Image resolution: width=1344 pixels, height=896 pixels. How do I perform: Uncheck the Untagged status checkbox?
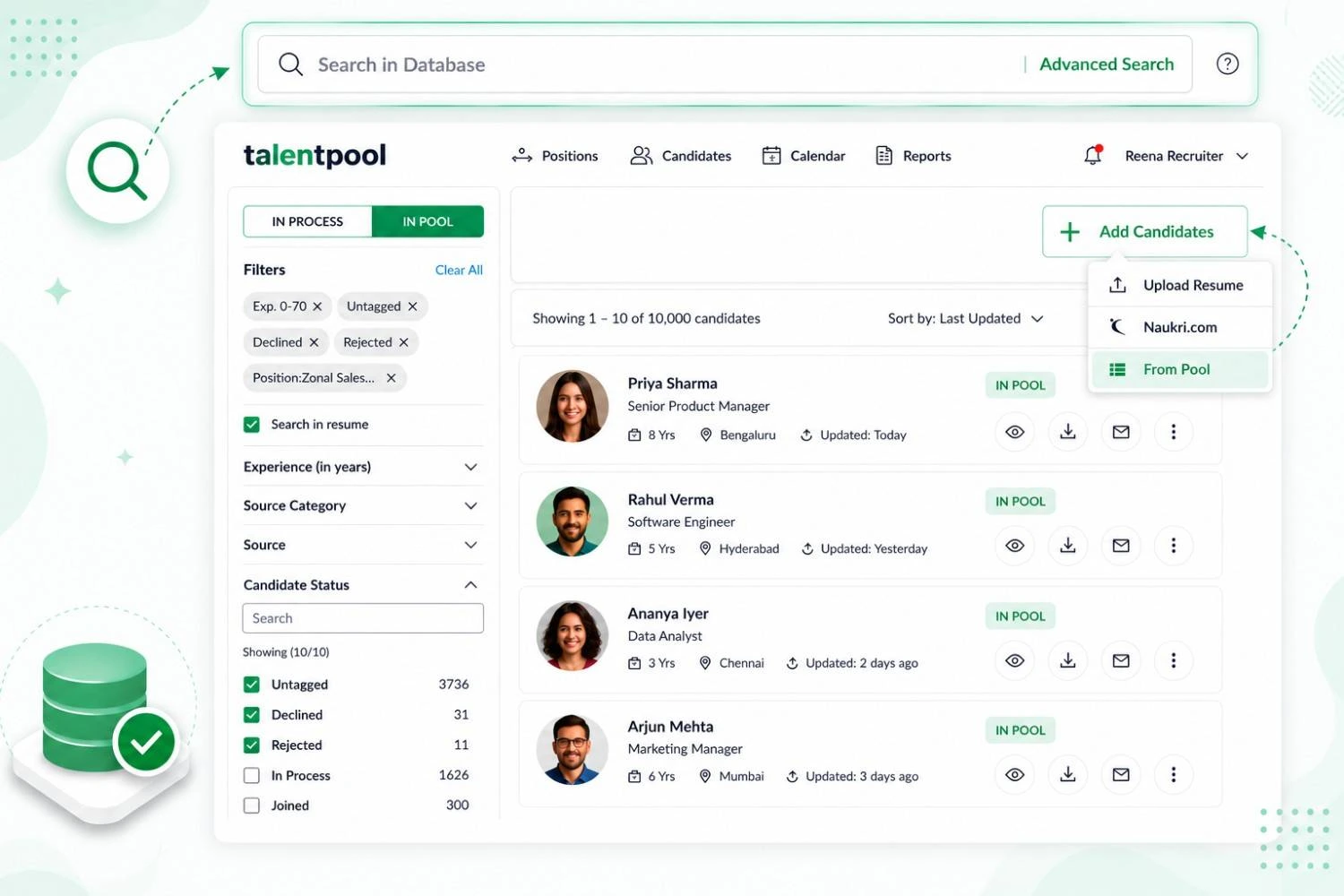[252, 685]
